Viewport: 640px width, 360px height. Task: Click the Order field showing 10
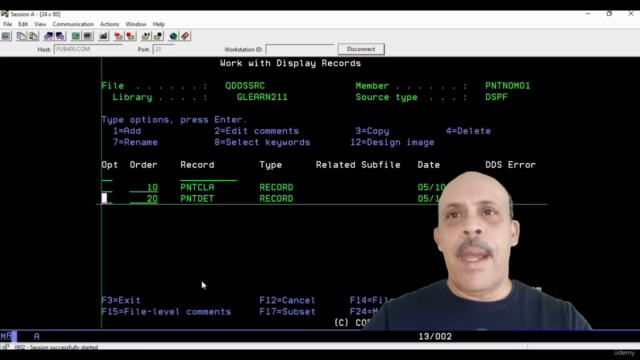[x=144, y=187]
